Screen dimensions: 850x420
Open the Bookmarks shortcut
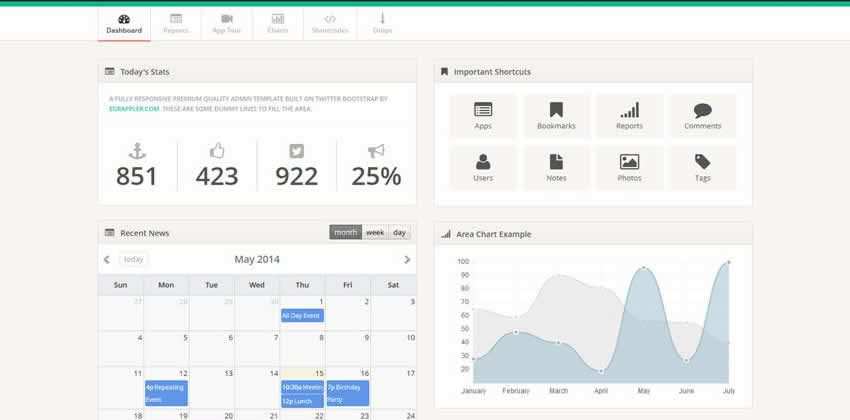[556, 116]
